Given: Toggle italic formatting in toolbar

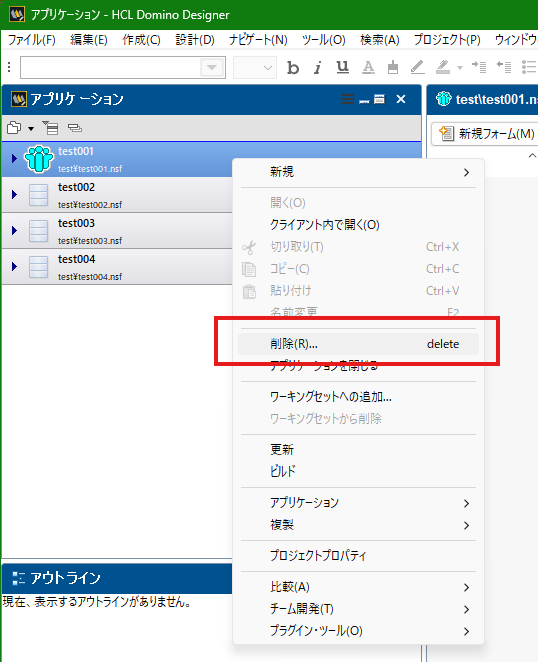Looking at the screenshot, I should (318, 68).
